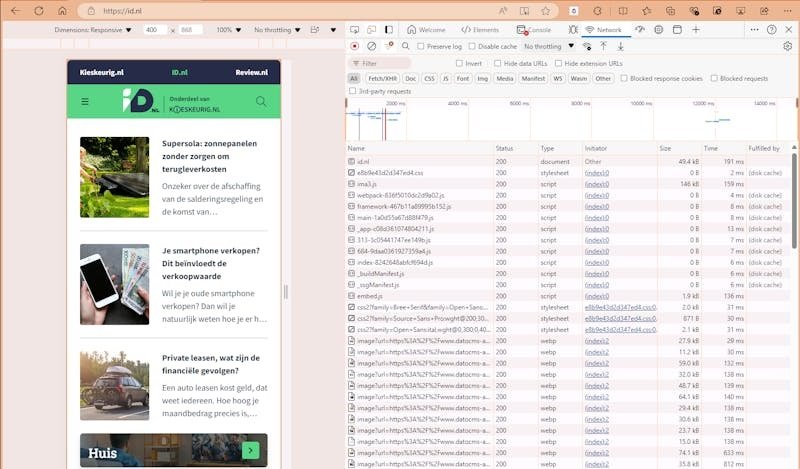This screenshot has width=800, height=469.
Task: Check Blocked requests checkbox
Action: [x=714, y=78]
